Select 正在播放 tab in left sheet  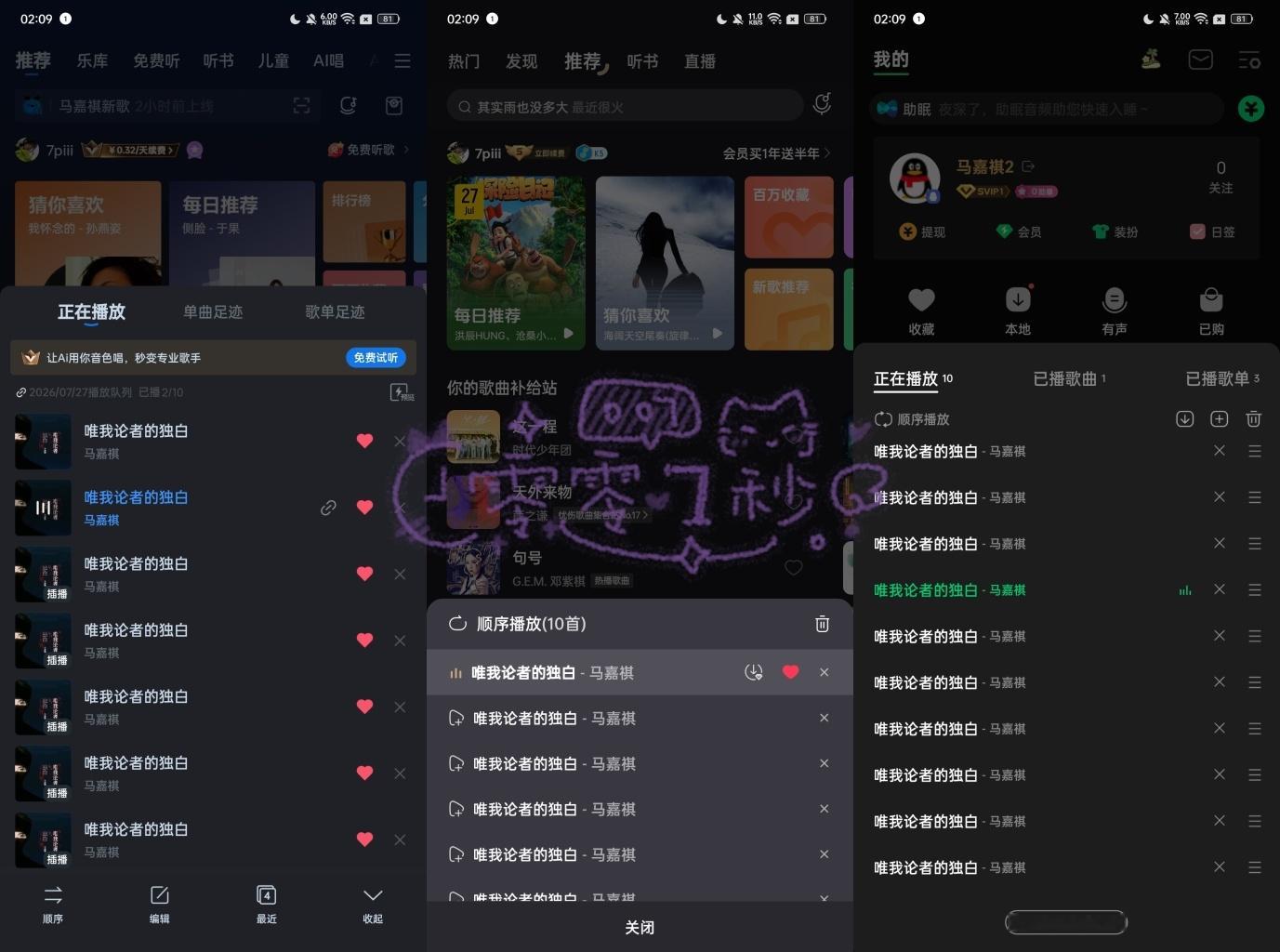(x=91, y=312)
